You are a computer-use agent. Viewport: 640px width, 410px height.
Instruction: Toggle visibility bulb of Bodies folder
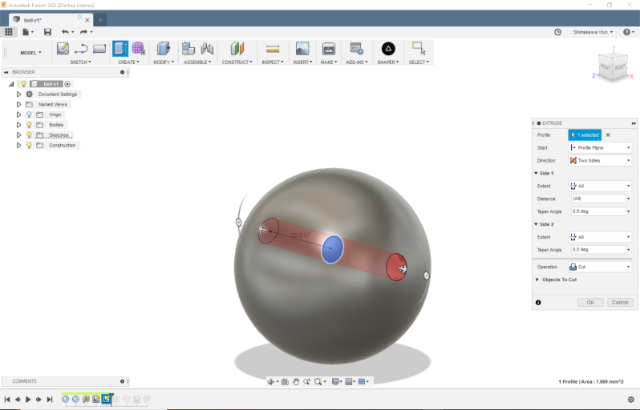coord(29,125)
